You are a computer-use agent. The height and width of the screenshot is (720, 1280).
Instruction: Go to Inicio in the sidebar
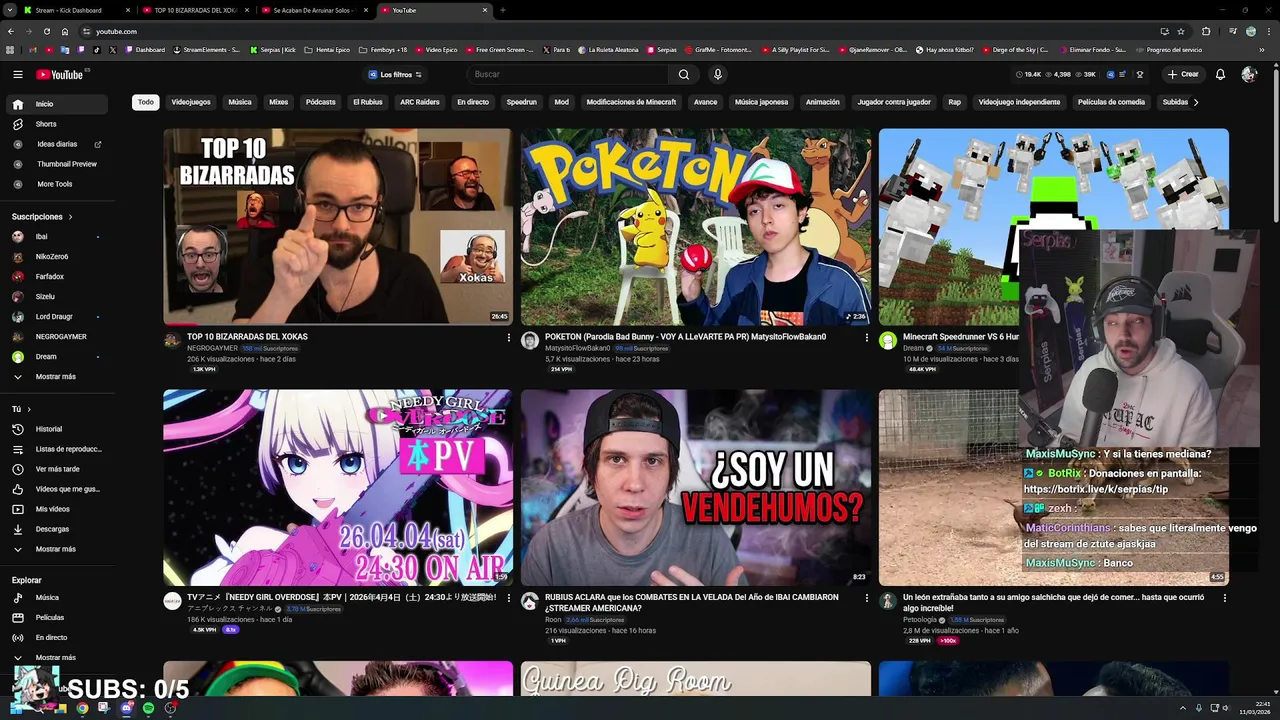56,104
